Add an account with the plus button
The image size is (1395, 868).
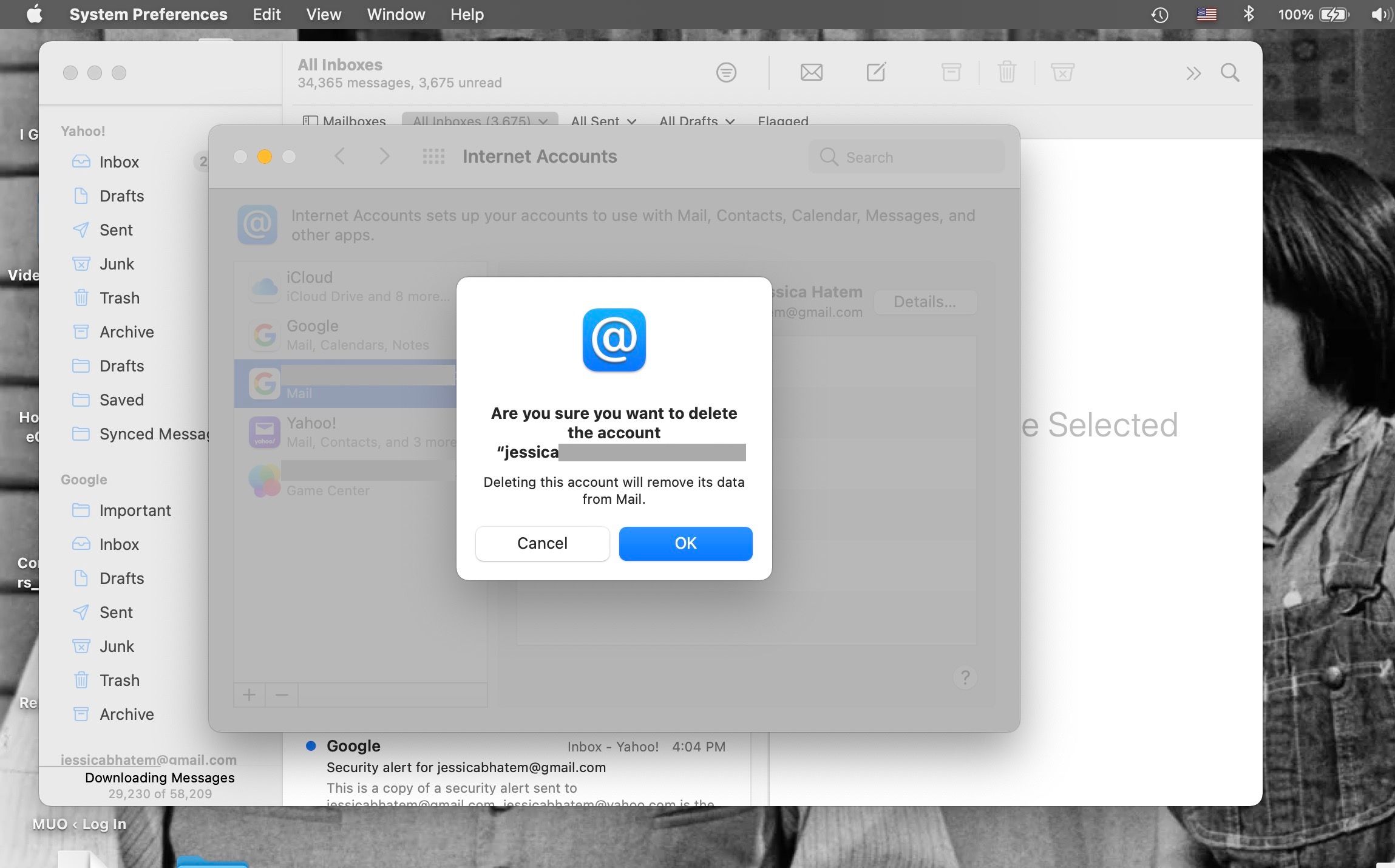249,695
